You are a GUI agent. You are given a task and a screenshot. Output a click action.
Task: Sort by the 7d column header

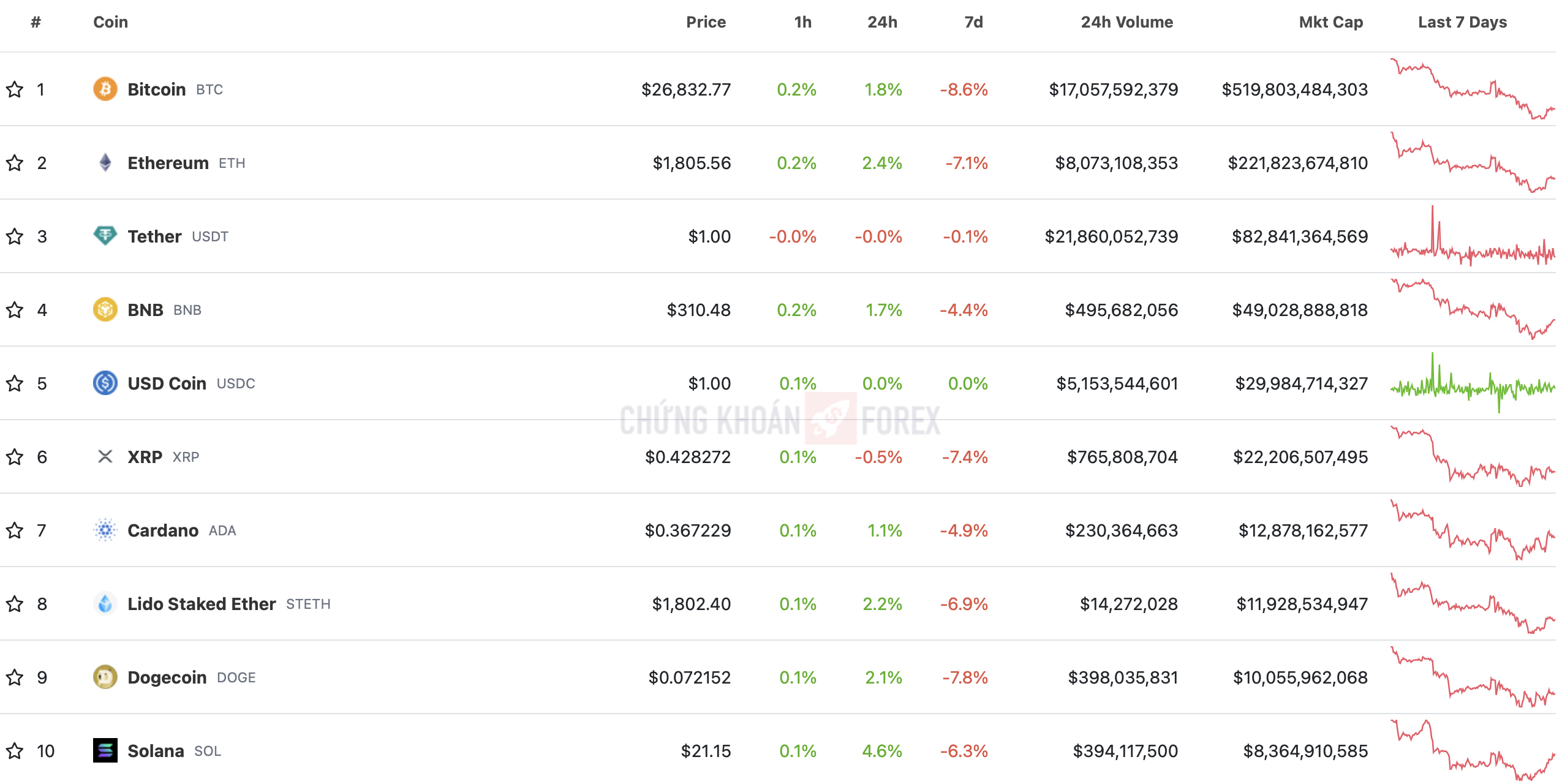pos(973,22)
